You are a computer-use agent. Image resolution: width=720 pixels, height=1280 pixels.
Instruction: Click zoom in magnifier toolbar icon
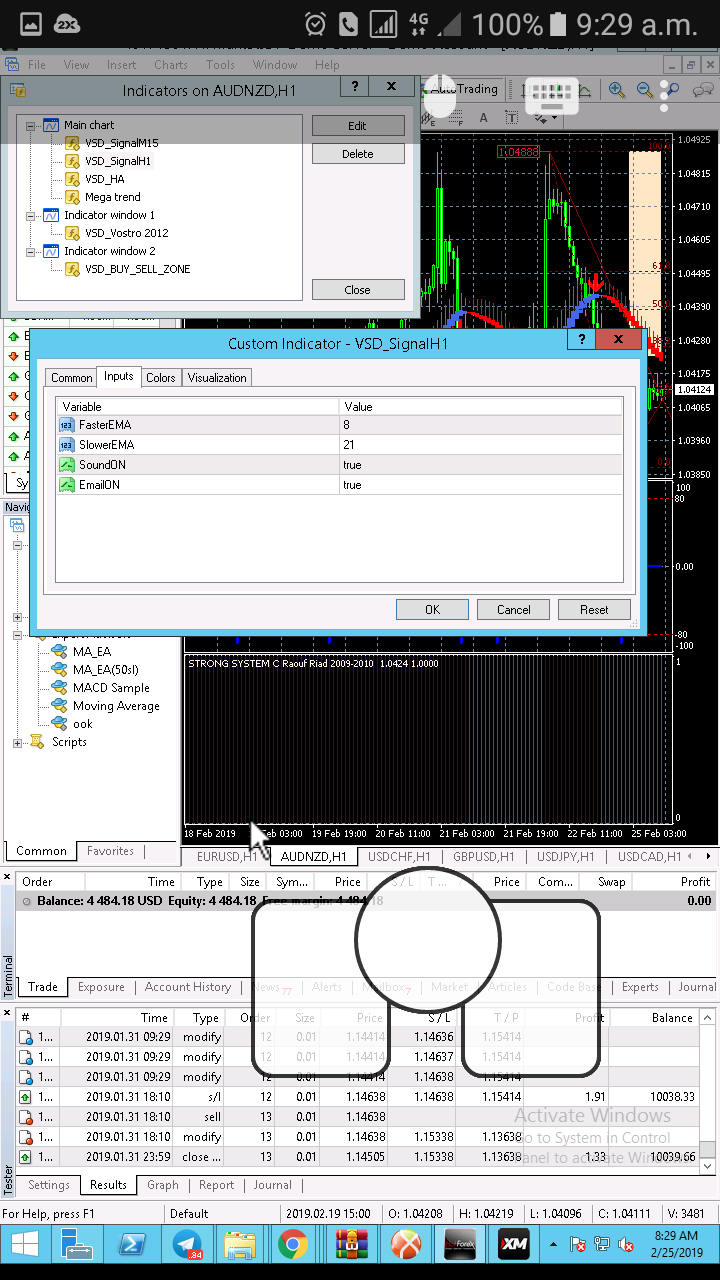tap(617, 90)
